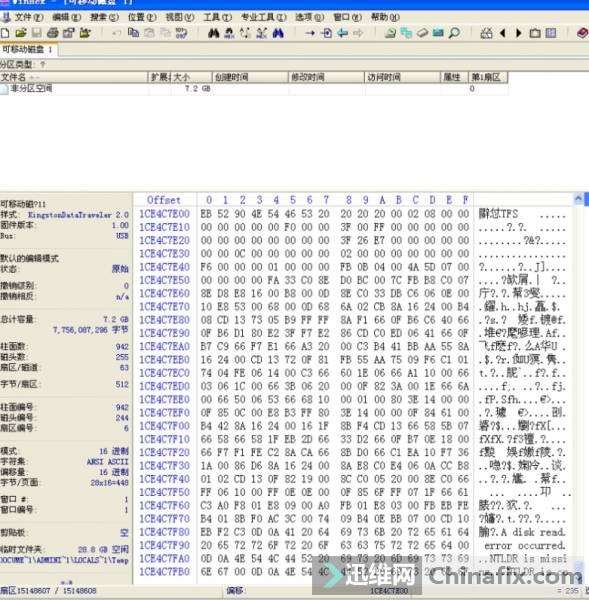This screenshot has height=600, width=589.
Task: Print using the printer icon
Action: 52,33
